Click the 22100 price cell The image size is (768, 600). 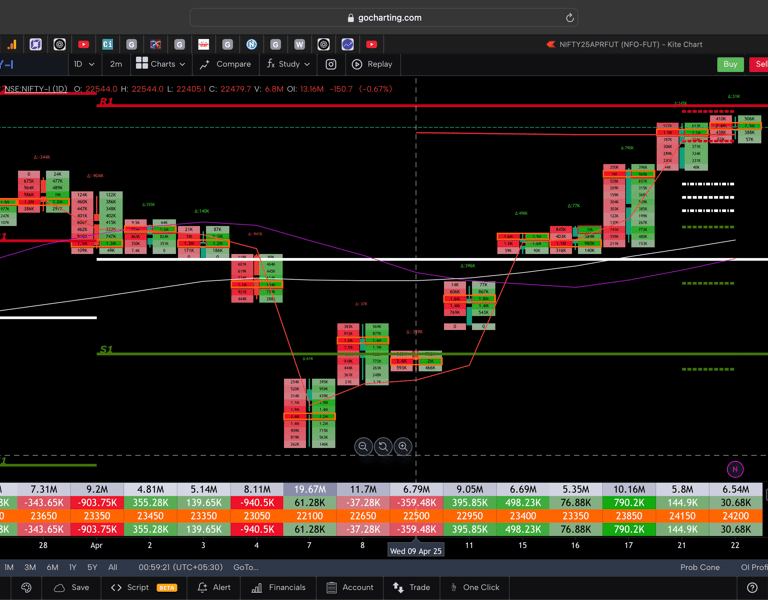310,516
